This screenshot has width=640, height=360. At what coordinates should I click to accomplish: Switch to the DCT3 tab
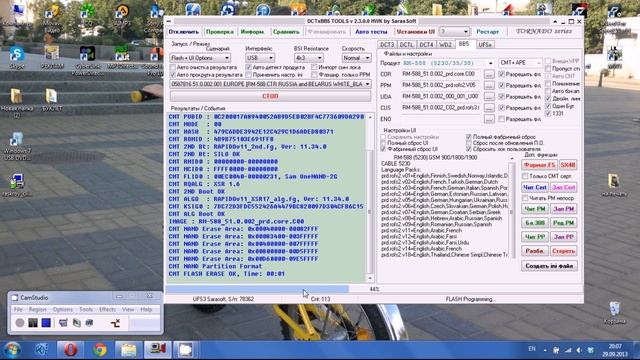tap(387, 44)
